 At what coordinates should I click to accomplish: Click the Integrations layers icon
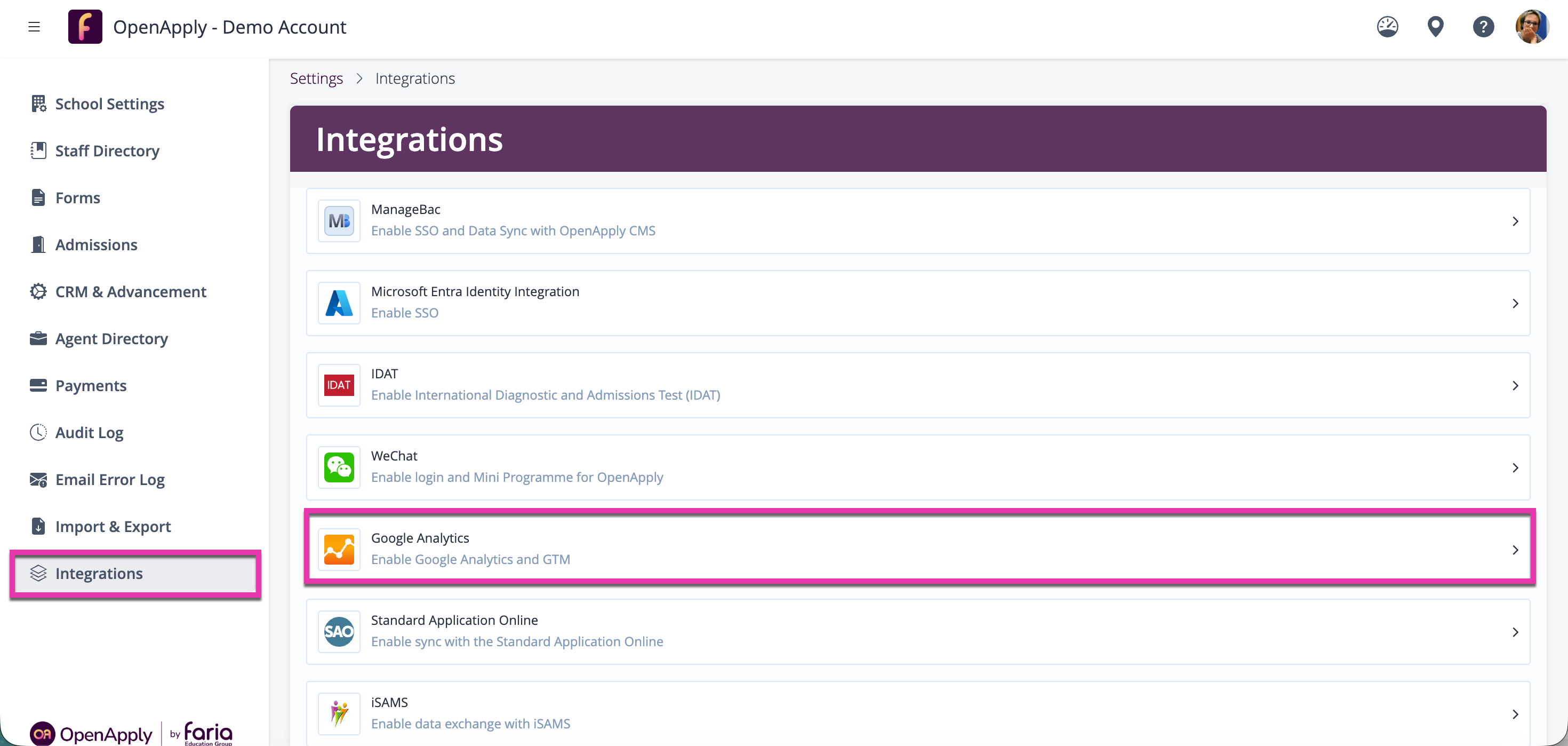(x=38, y=573)
